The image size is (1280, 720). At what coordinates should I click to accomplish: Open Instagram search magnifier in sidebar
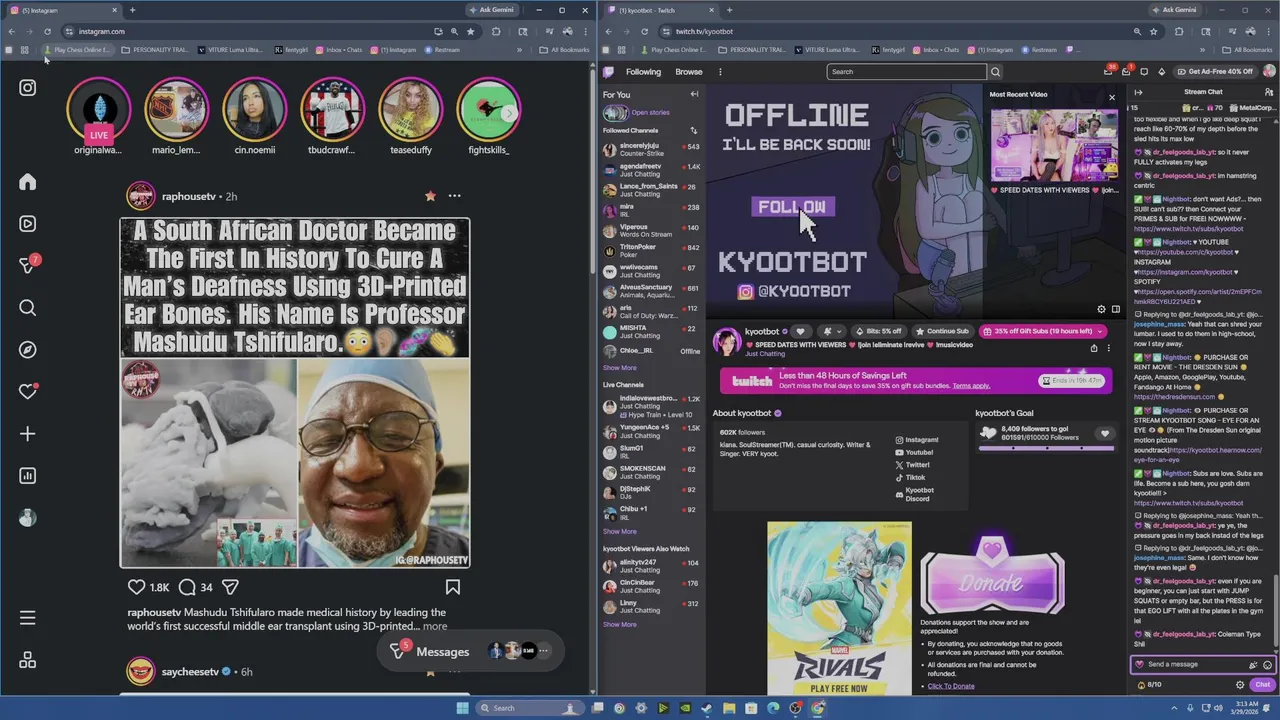pos(28,308)
